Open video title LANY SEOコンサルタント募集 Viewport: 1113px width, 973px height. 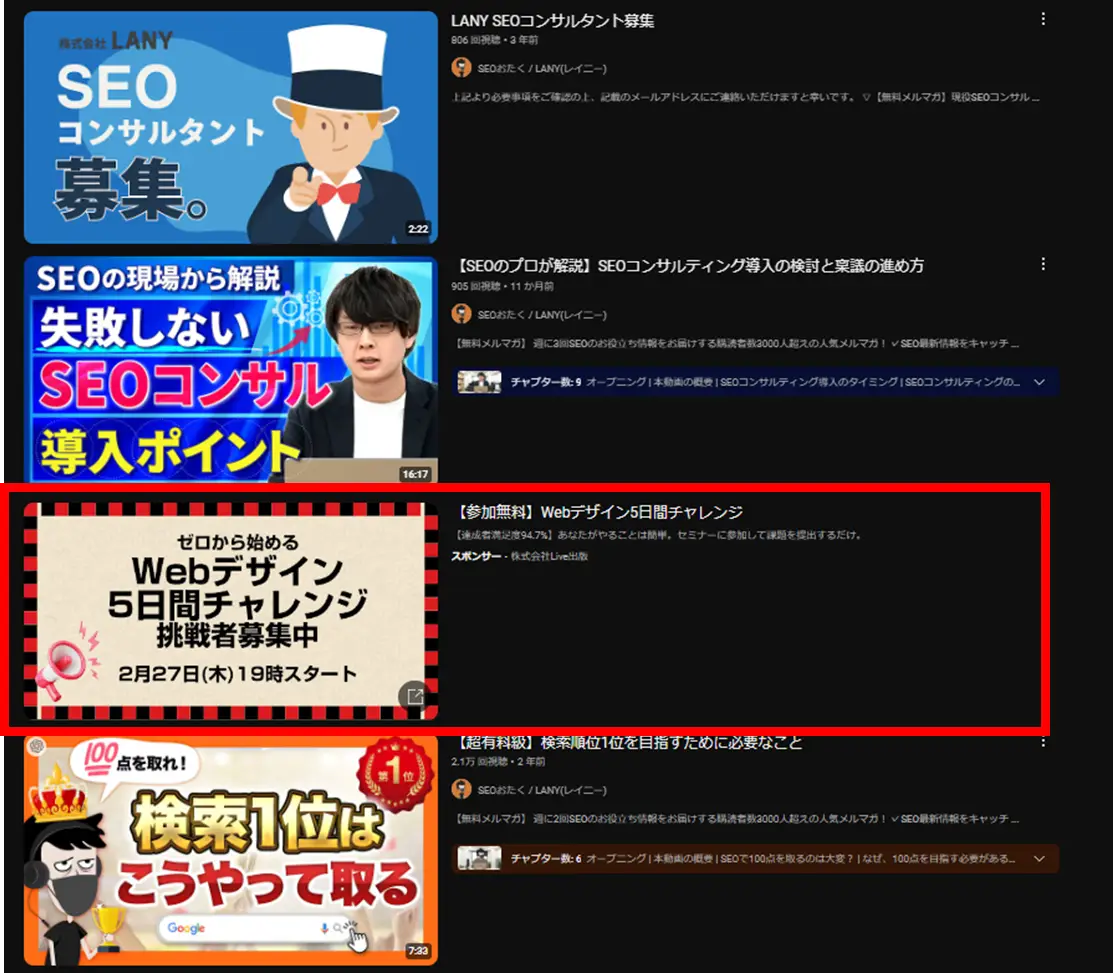[x=552, y=21]
